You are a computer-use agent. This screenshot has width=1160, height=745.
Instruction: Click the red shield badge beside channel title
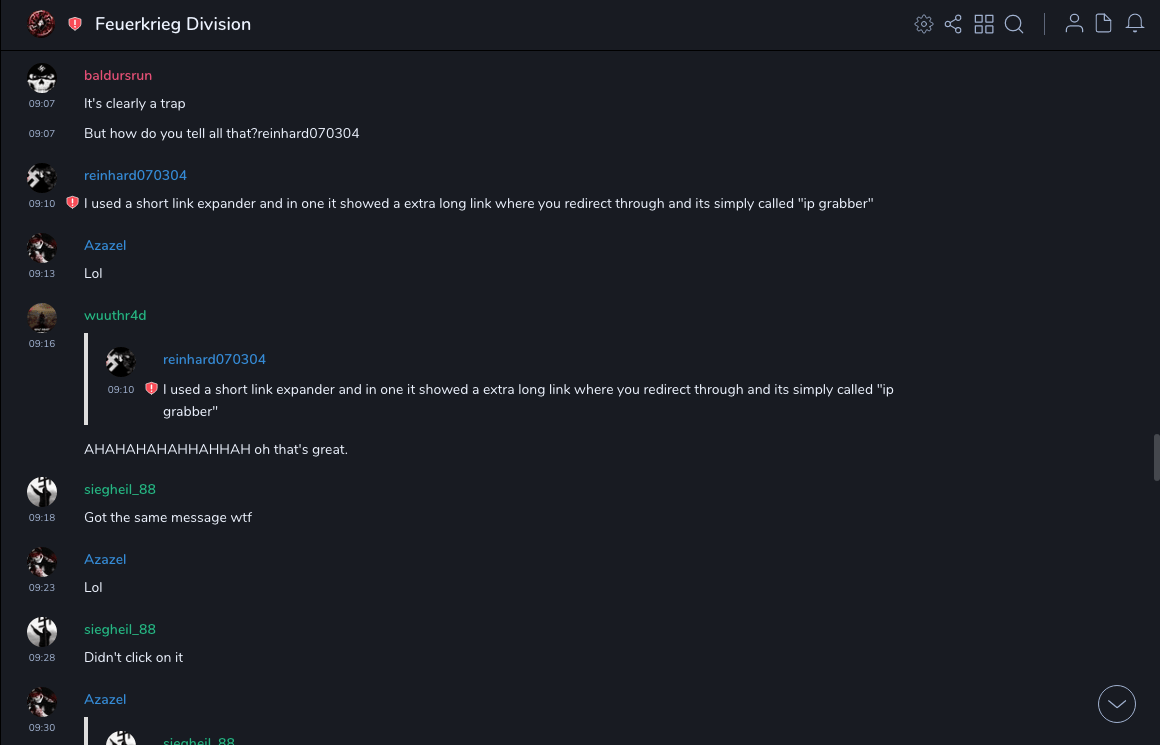click(x=75, y=24)
